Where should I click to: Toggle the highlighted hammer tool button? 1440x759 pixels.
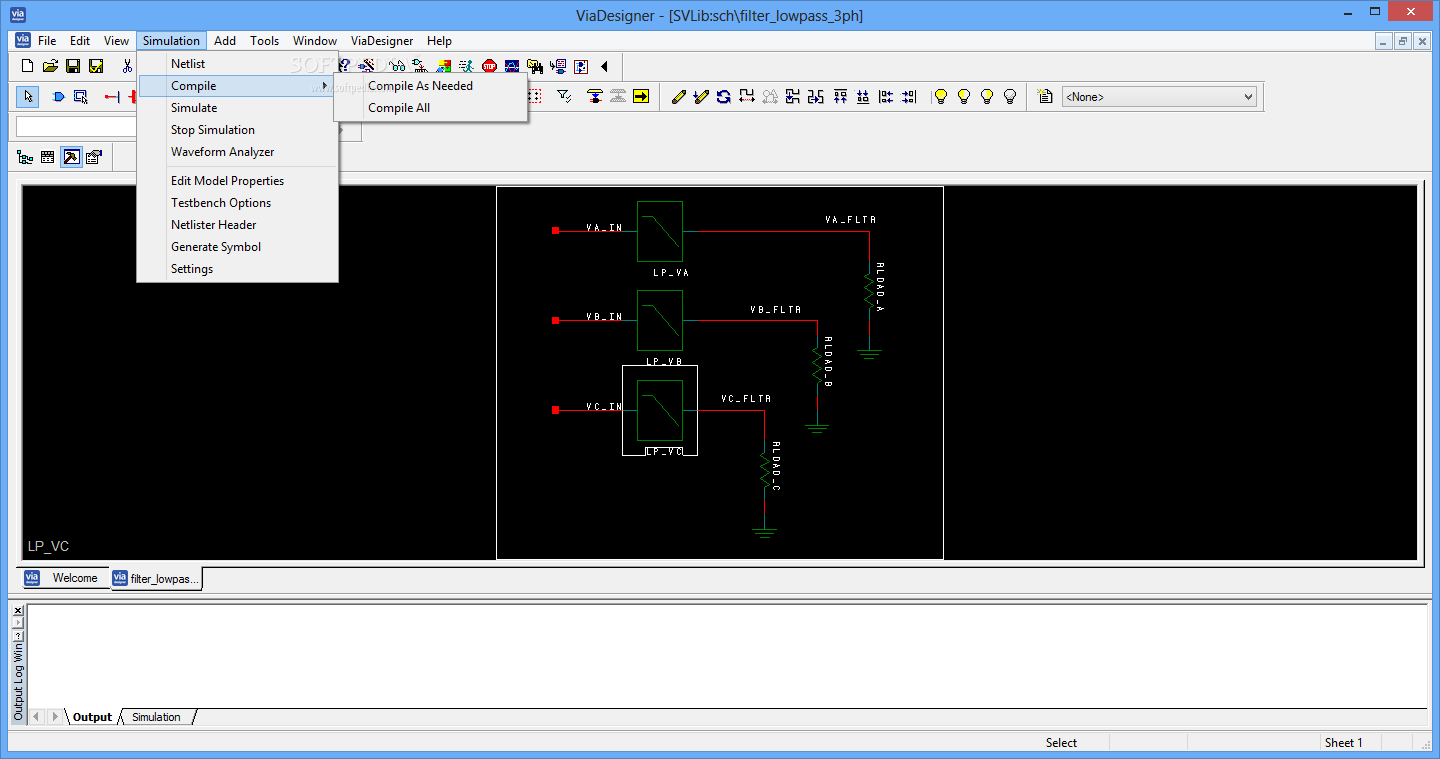pyautogui.click(x=71, y=157)
